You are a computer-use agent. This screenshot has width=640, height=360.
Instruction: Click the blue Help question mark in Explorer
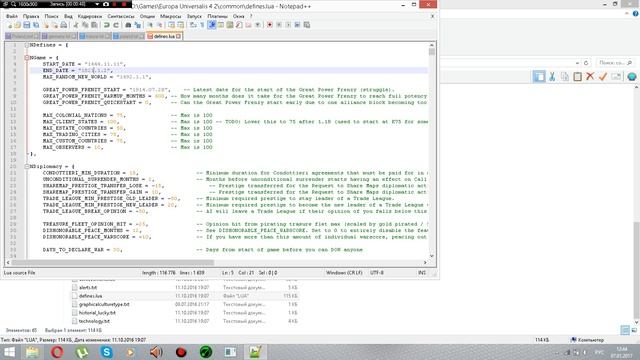pos(636,13)
